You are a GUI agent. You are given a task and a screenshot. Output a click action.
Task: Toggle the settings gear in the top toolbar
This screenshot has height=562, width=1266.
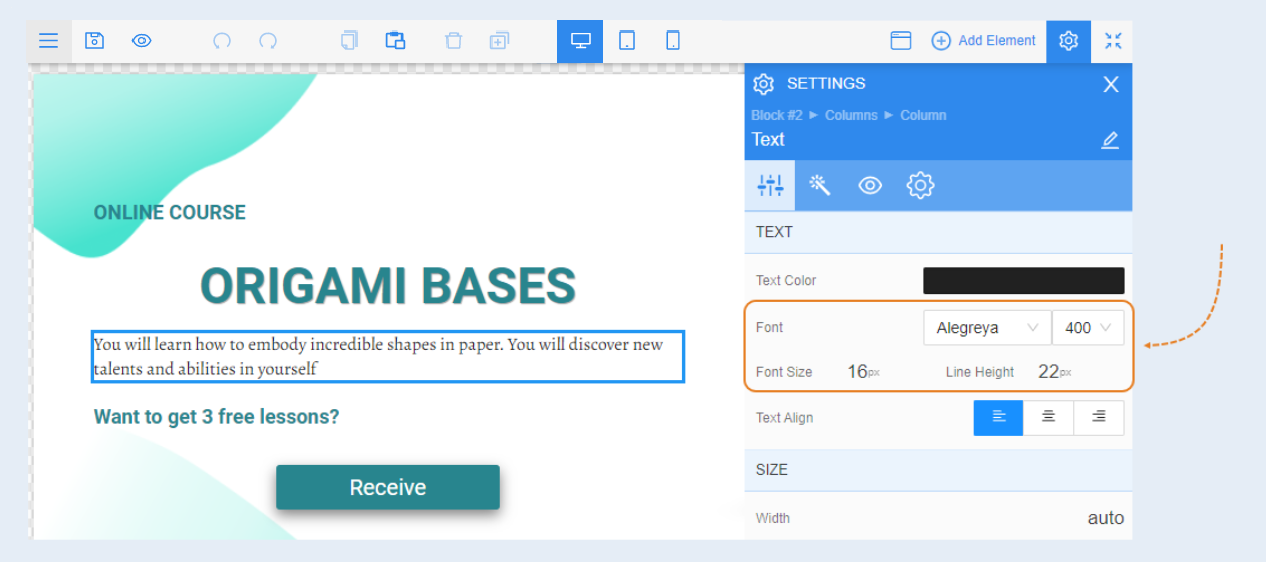[1068, 41]
